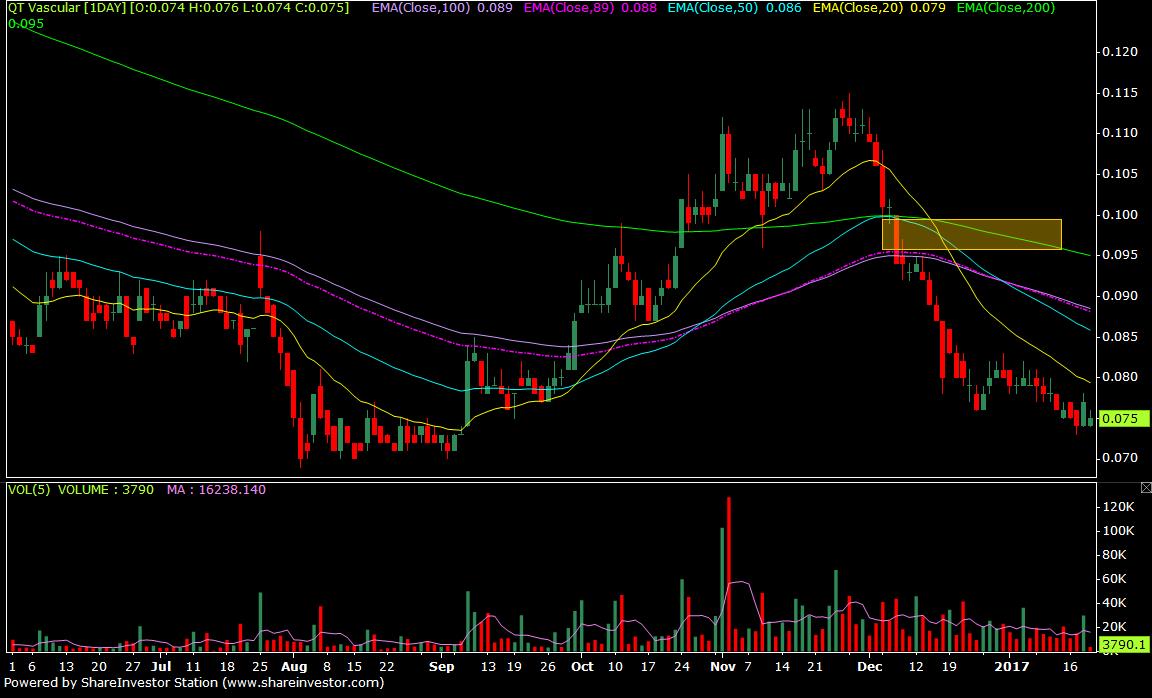Click the "QT Vascular [1DAY]" chart title
This screenshot has width=1152, height=698.
click(x=67, y=8)
